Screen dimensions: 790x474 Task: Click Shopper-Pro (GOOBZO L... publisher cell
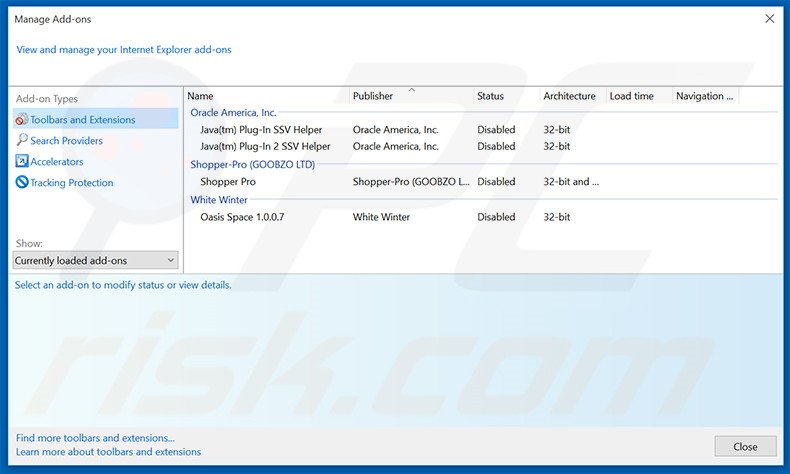[411, 181]
